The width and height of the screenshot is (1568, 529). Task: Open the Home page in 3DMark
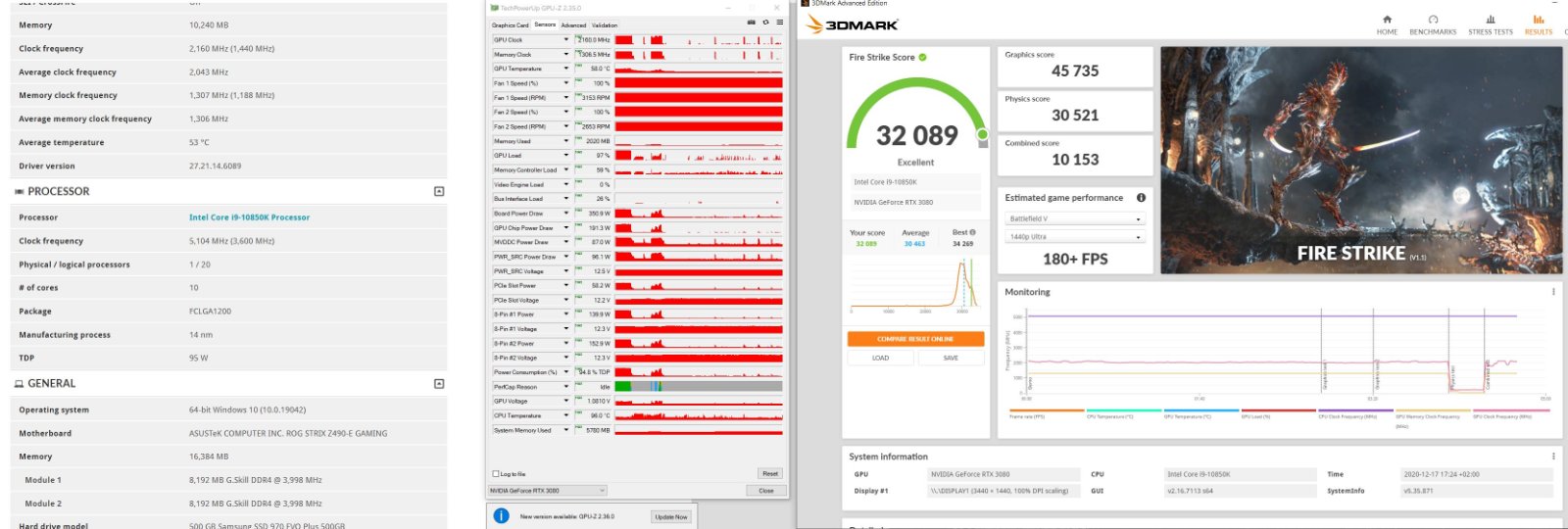tap(1387, 24)
